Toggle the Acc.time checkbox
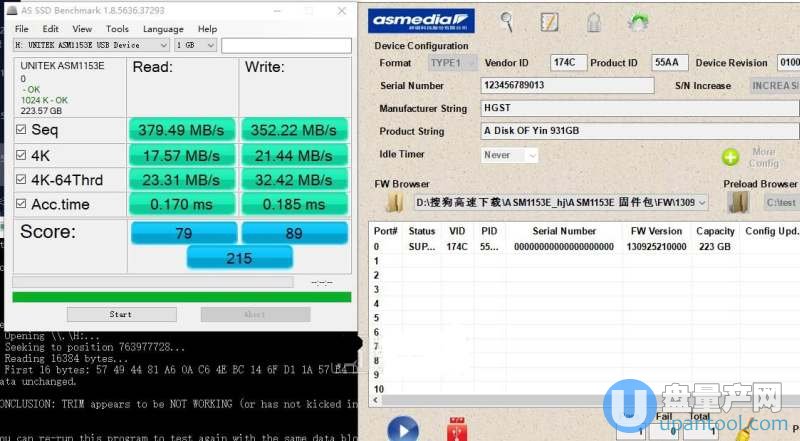The width and height of the screenshot is (800, 441). point(22,204)
